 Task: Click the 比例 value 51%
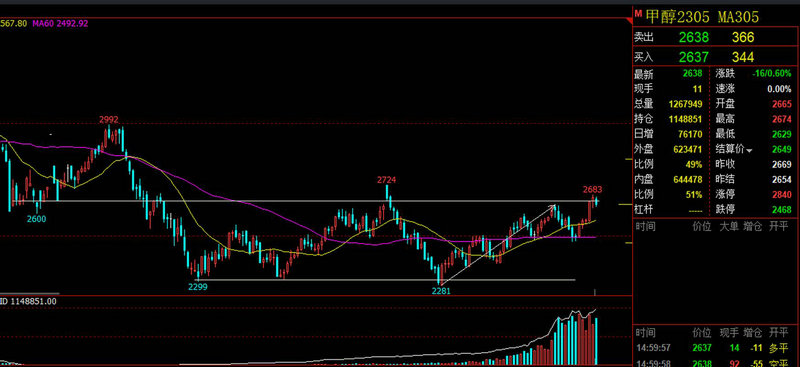pos(694,194)
